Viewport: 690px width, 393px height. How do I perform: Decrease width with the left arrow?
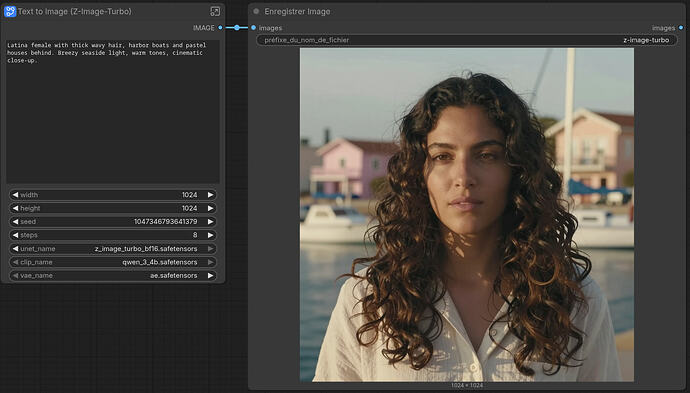click(x=15, y=195)
